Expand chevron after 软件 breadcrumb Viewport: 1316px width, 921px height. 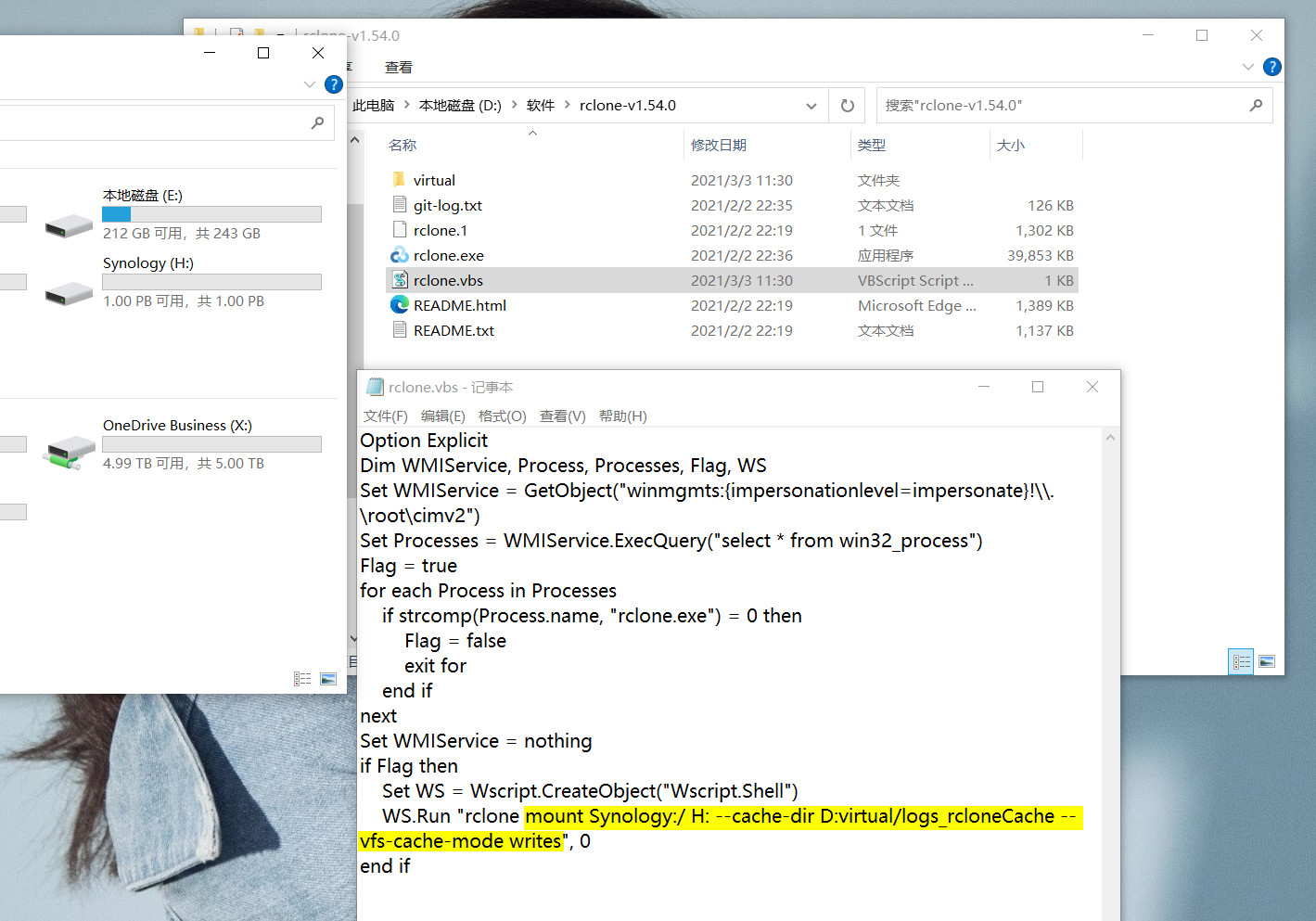pyautogui.click(x=567, y=105)
